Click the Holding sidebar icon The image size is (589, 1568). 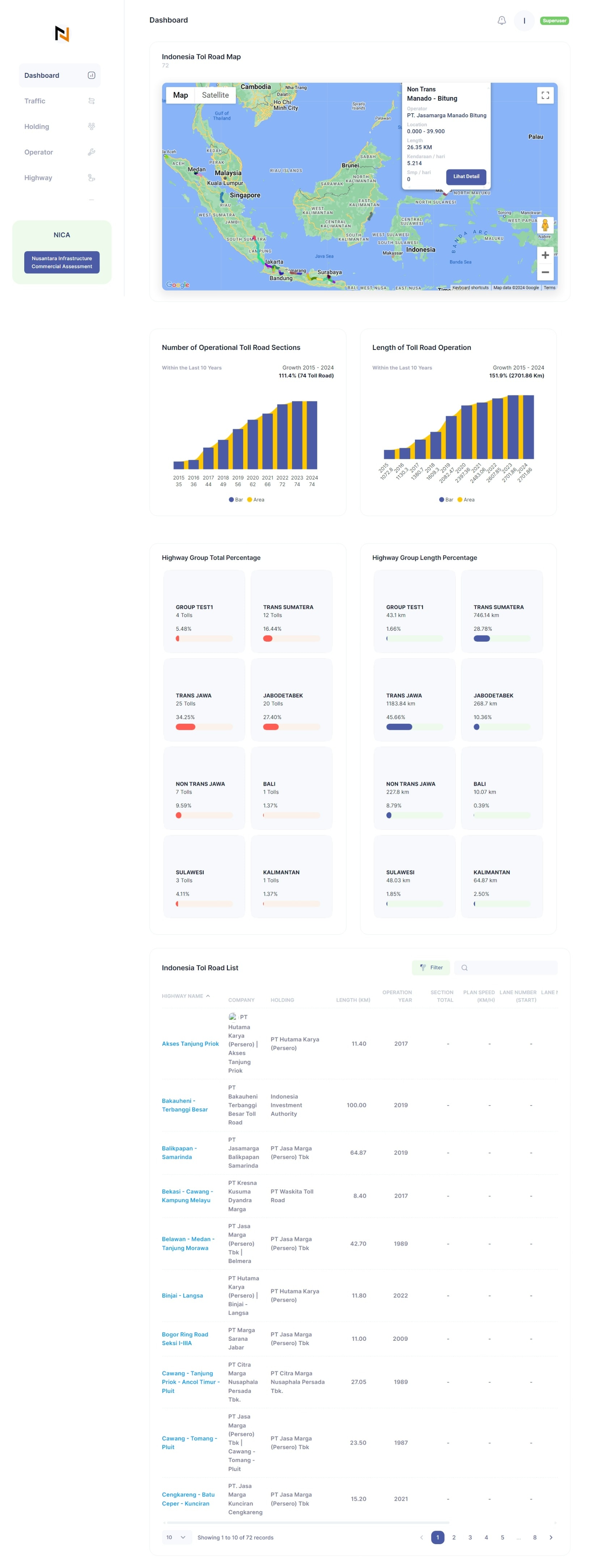pos(91,127)
